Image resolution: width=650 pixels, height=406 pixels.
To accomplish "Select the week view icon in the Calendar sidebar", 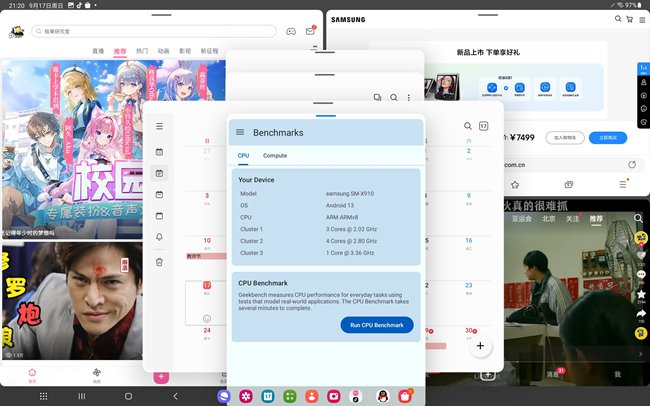I will click(159, 194).
